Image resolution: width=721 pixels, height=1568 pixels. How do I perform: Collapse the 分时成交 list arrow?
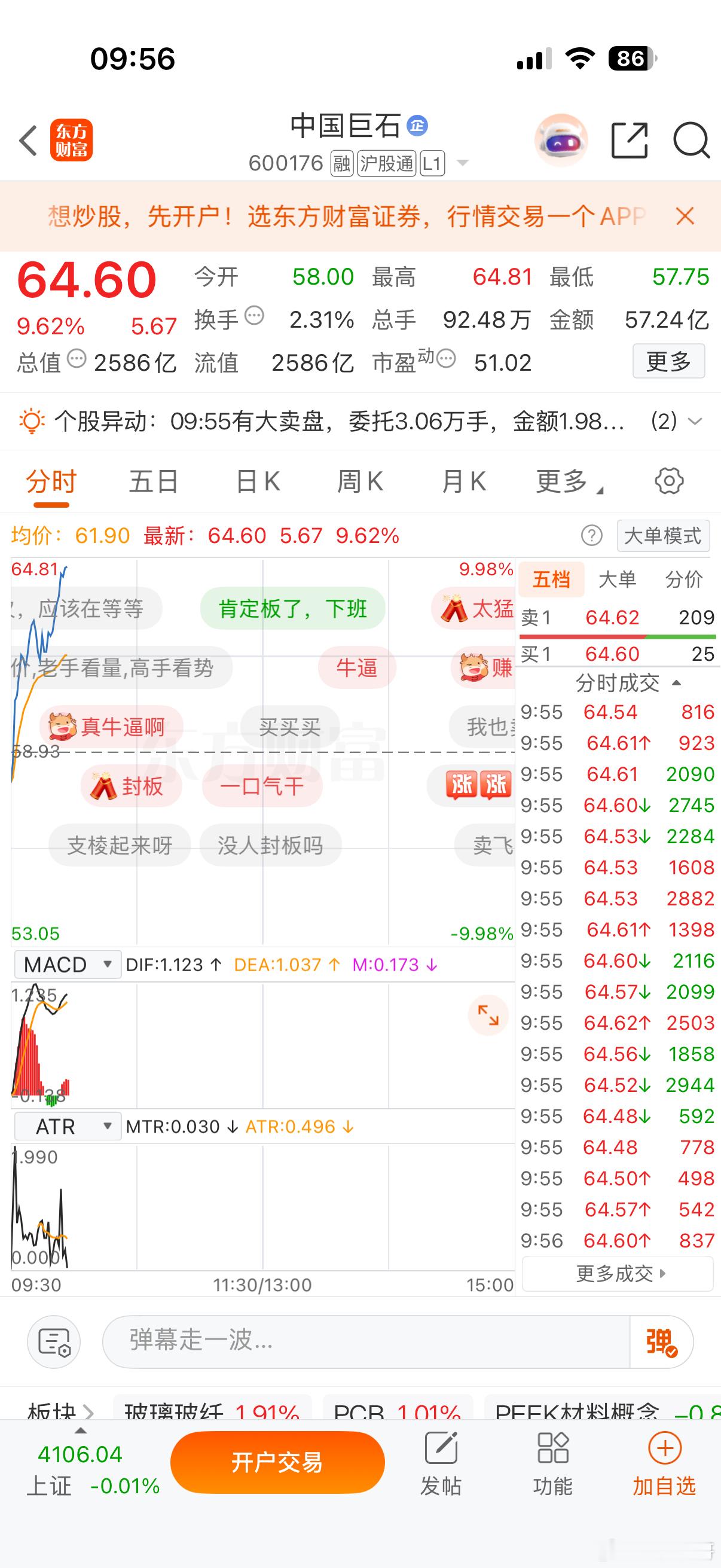click(676, 683)
